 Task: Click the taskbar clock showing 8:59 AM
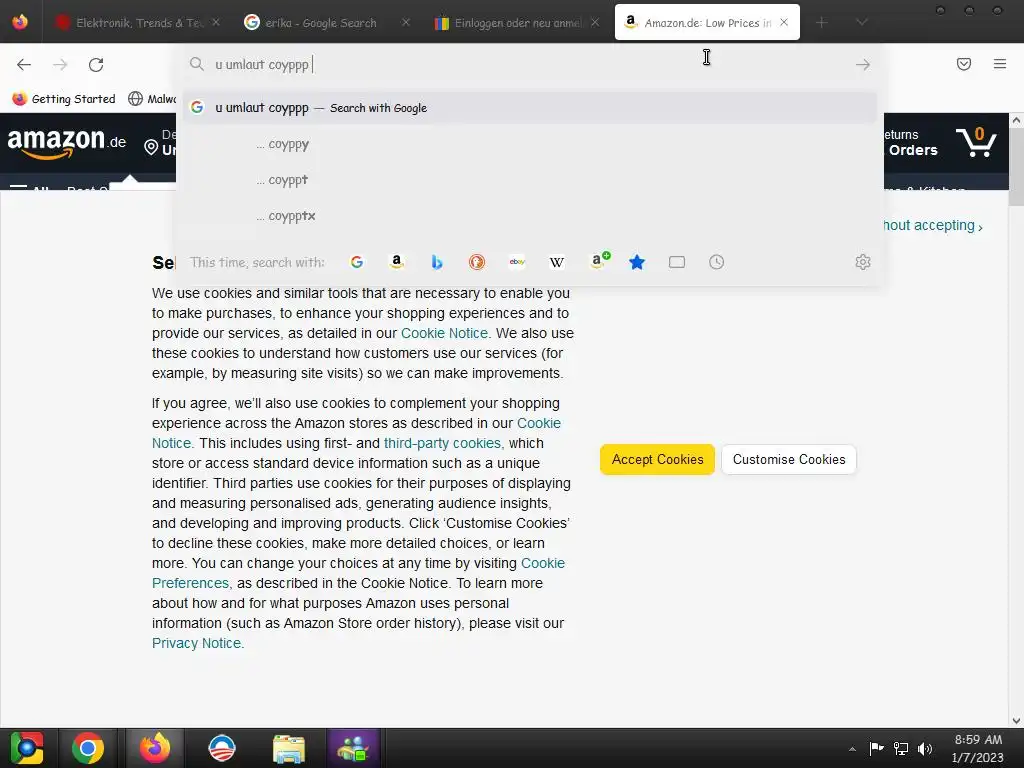978,748
